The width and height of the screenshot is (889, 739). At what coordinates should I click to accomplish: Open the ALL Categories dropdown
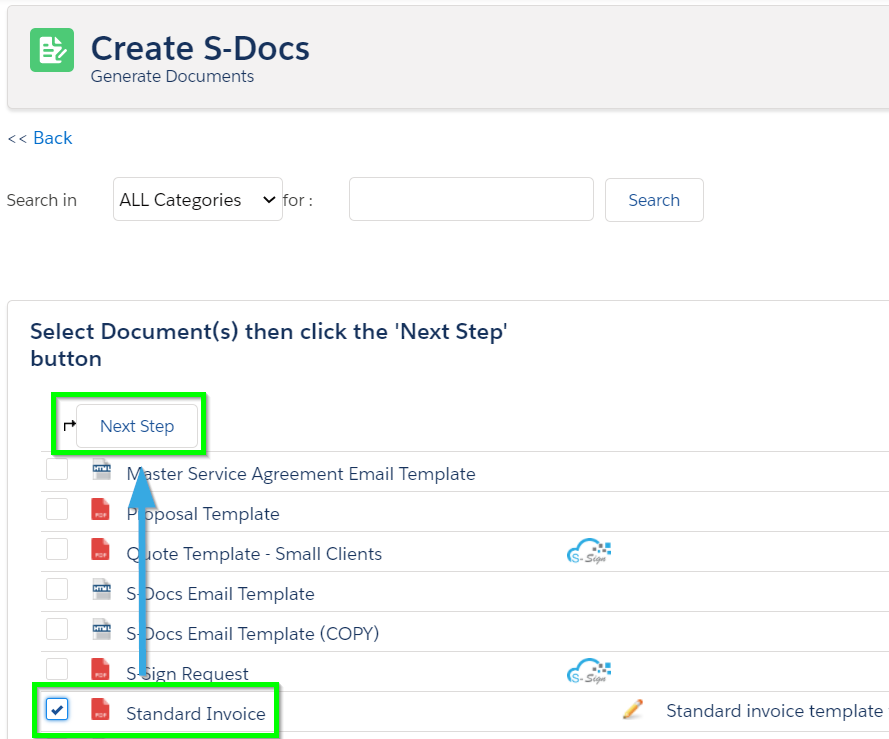click(198, 199)
